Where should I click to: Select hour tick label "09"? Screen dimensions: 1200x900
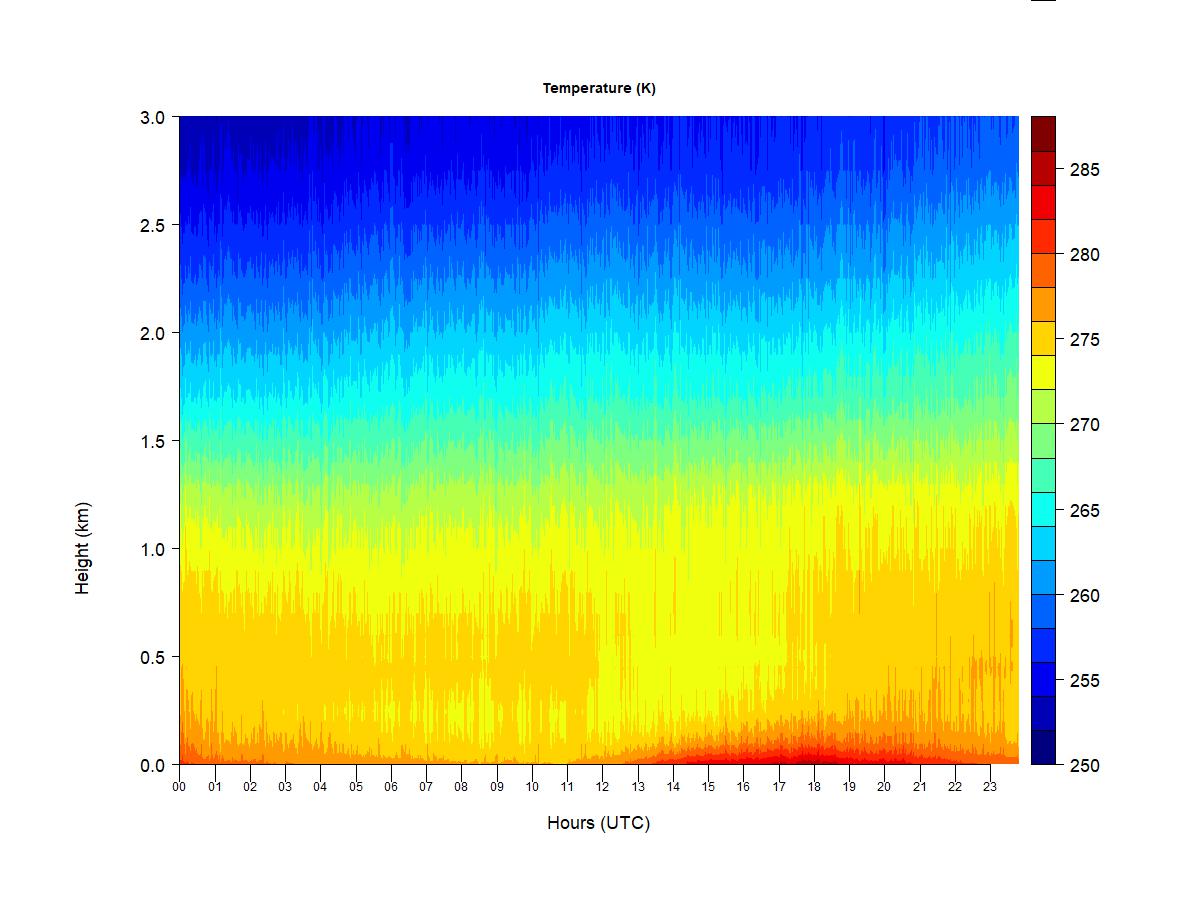click(x=497, y=786)
